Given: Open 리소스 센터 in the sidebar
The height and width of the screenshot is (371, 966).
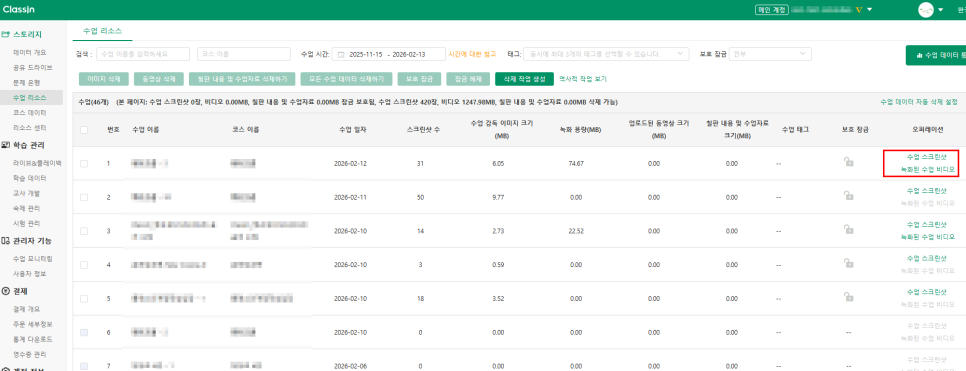Looking at the screenshot, I should click(29, 128).
